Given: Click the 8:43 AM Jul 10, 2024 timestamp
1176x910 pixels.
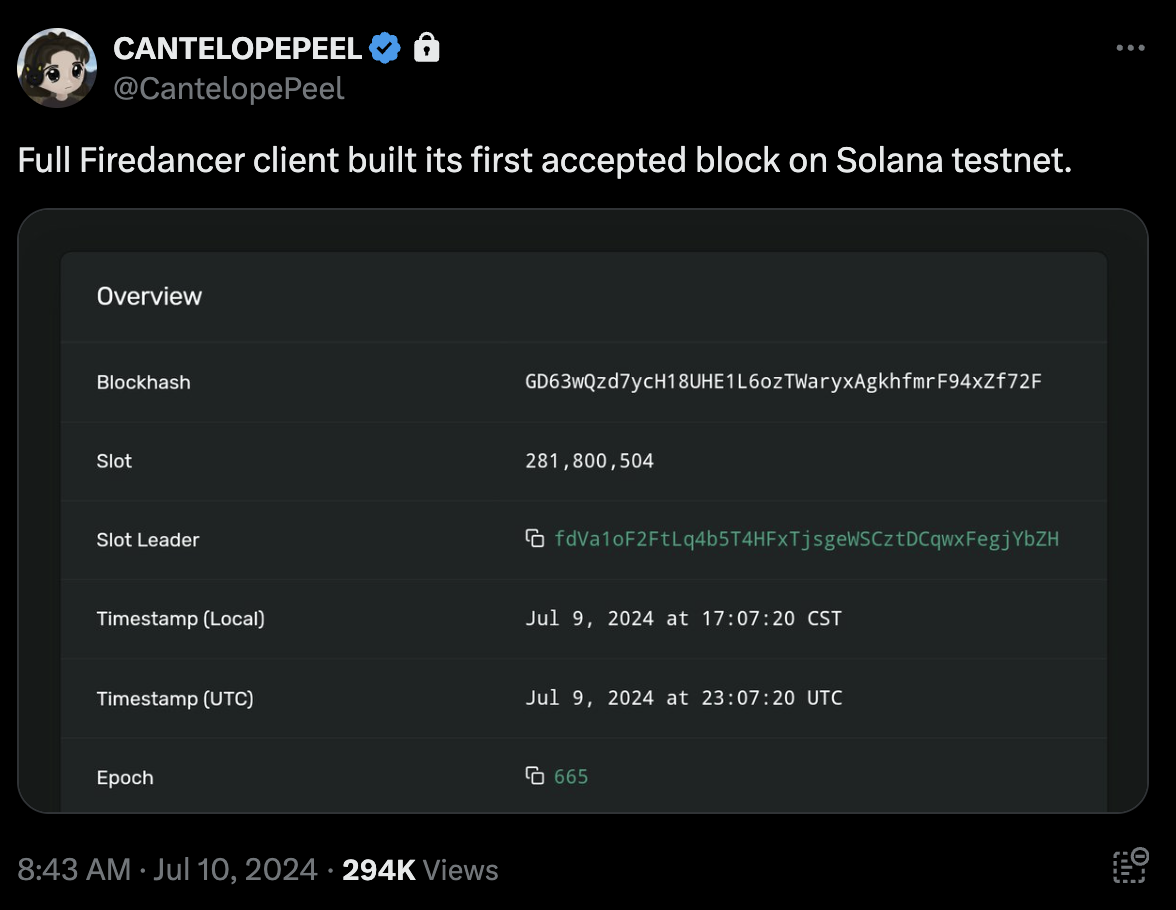Looking at the screenshot, I should (x=167, y=869).
